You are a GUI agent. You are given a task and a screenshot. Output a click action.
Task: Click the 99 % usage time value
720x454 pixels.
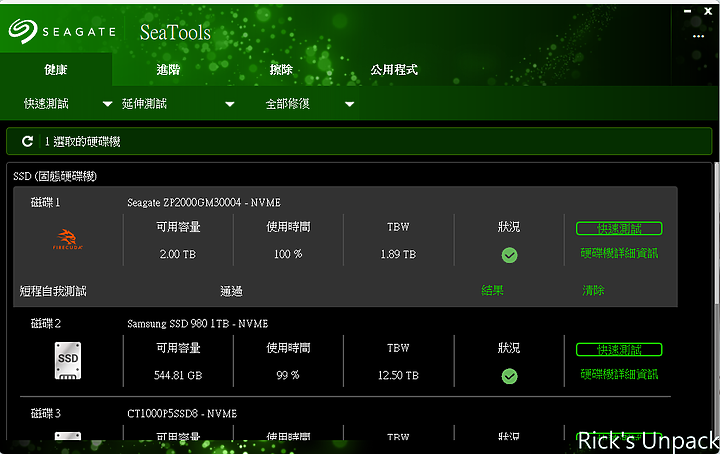point(288,376)
